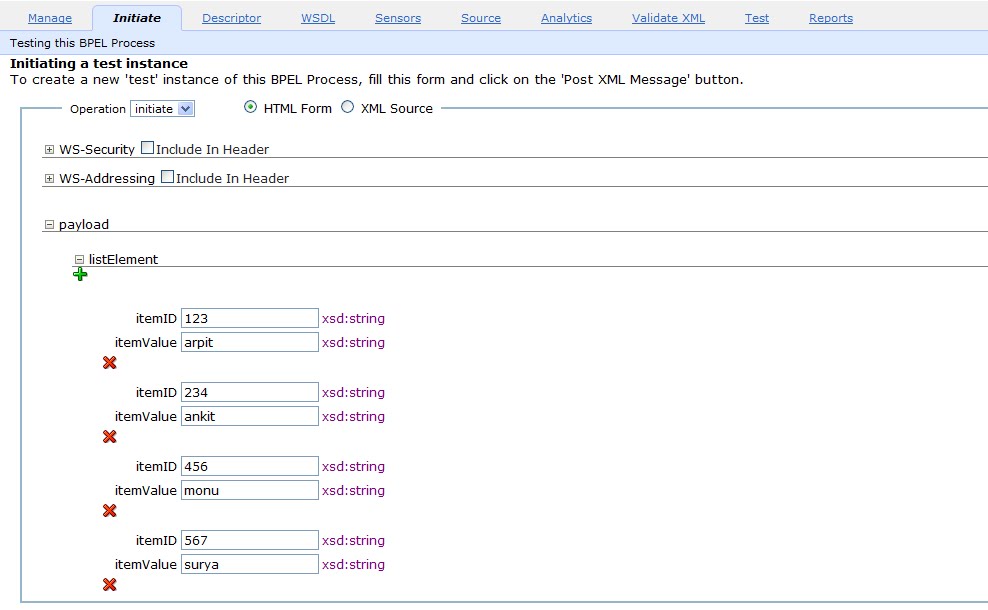Collapse the payload section
988x610 pixels.
point(49,224)
